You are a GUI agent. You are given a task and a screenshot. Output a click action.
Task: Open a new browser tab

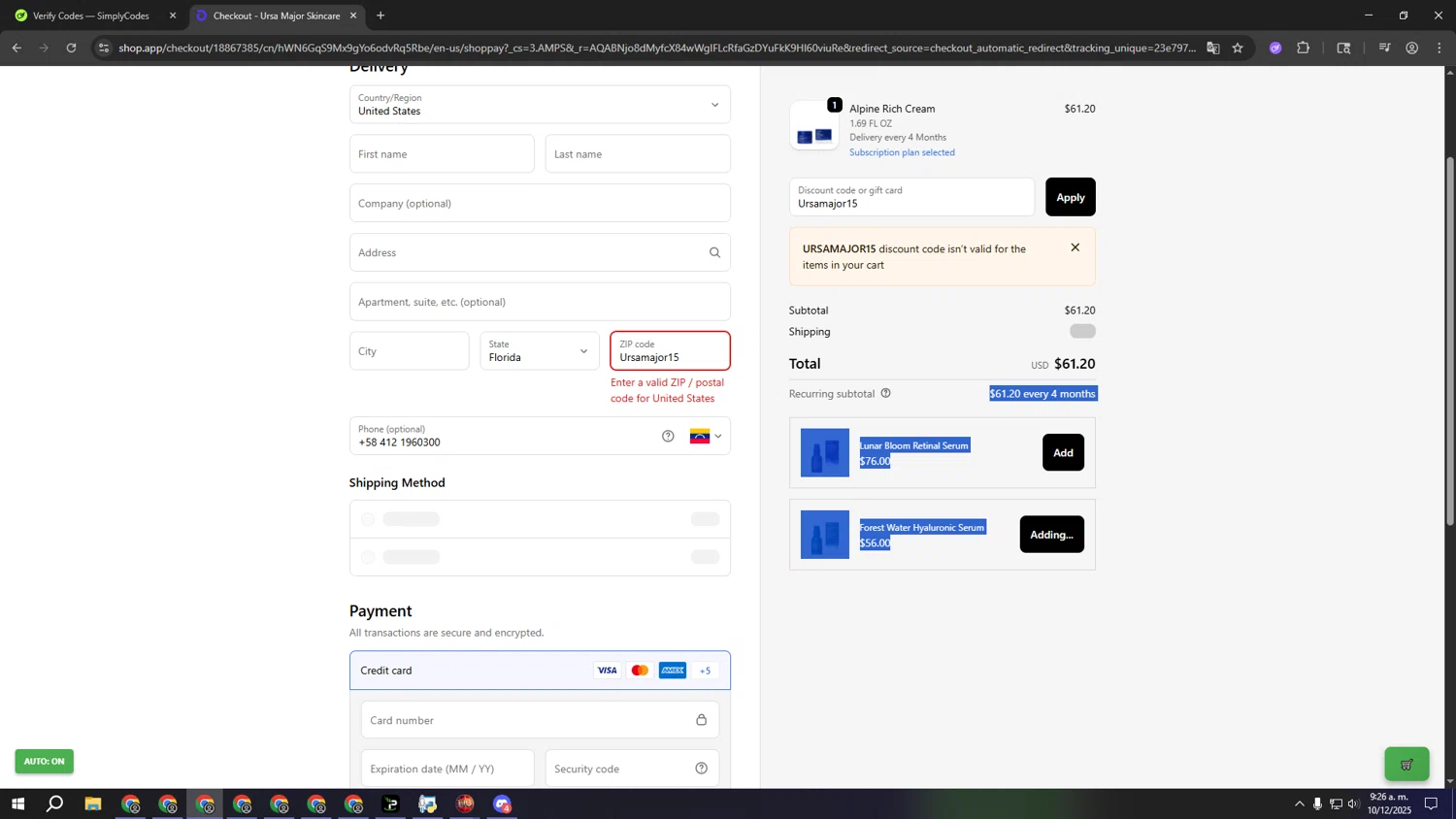point(381,16)
